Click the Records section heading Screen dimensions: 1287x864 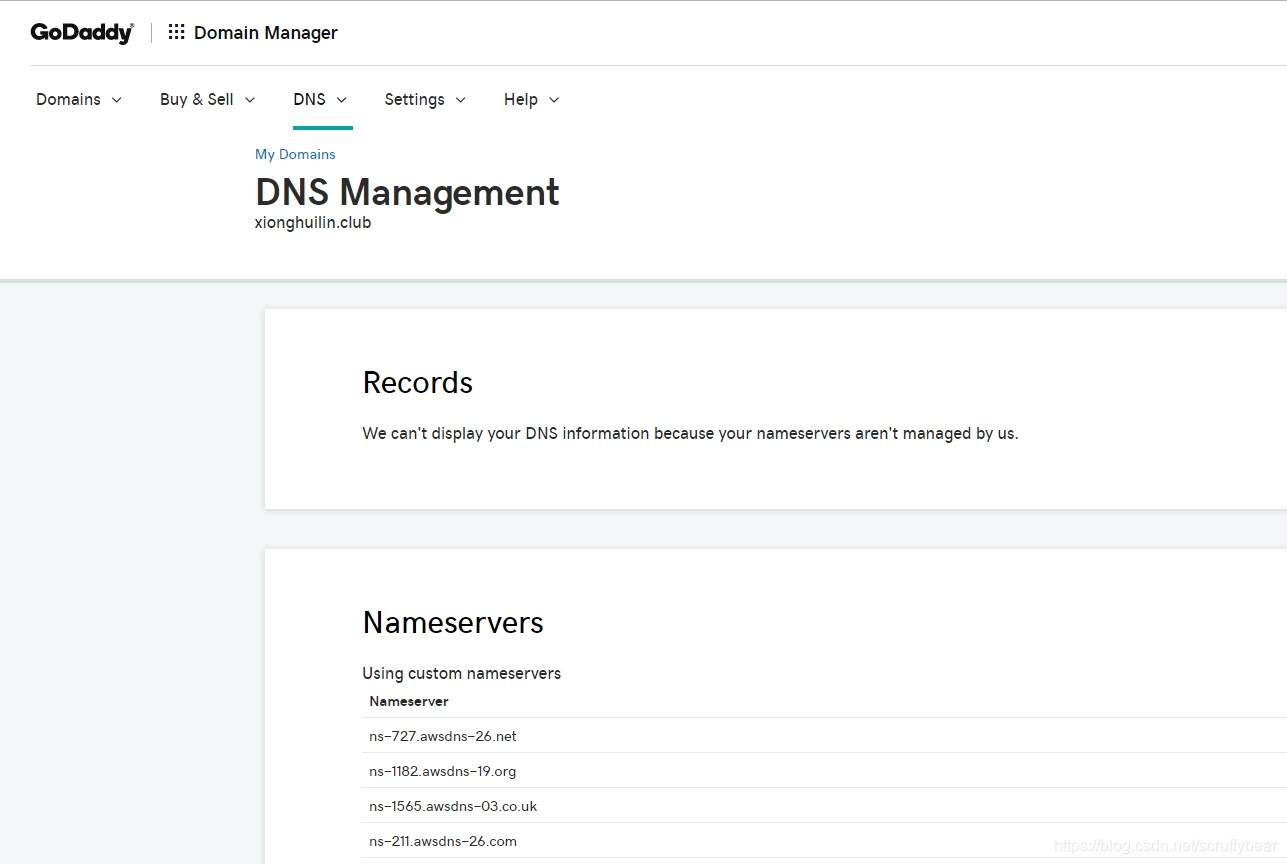(x=417, y=382)
